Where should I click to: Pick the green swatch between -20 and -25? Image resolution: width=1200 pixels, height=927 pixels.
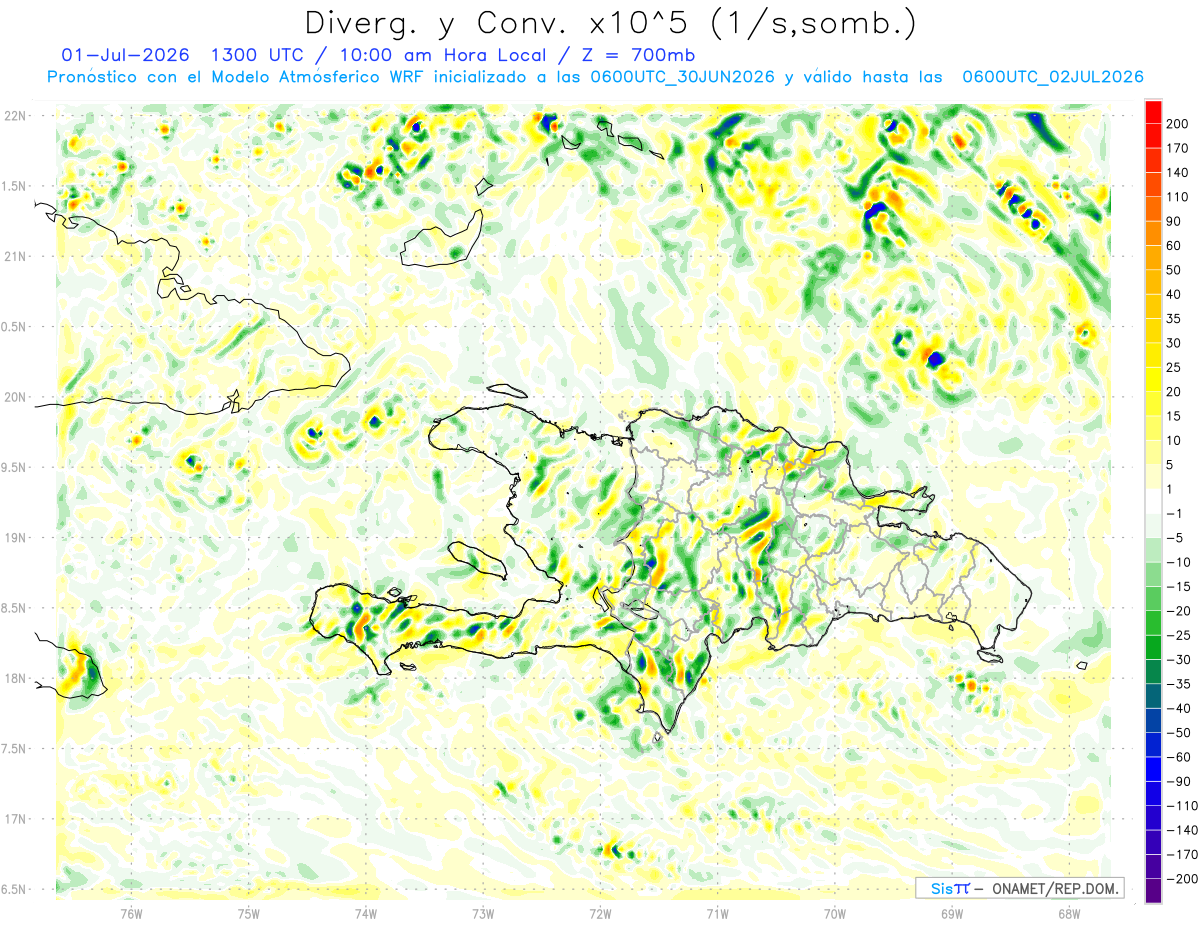click(1154, 624)
